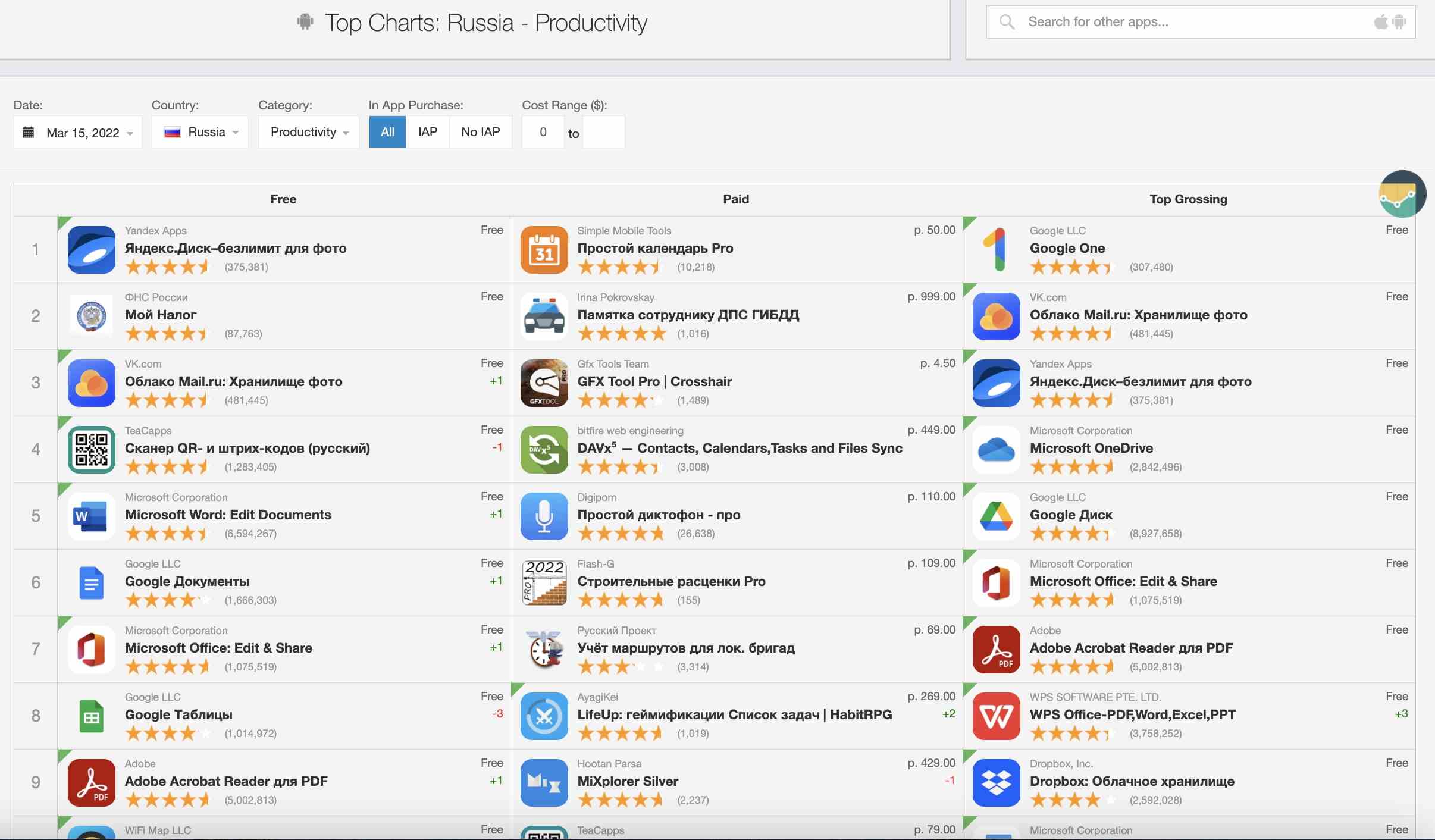
Task: Click the Строительные расценки Pro icon
Action: click(544, 582)
